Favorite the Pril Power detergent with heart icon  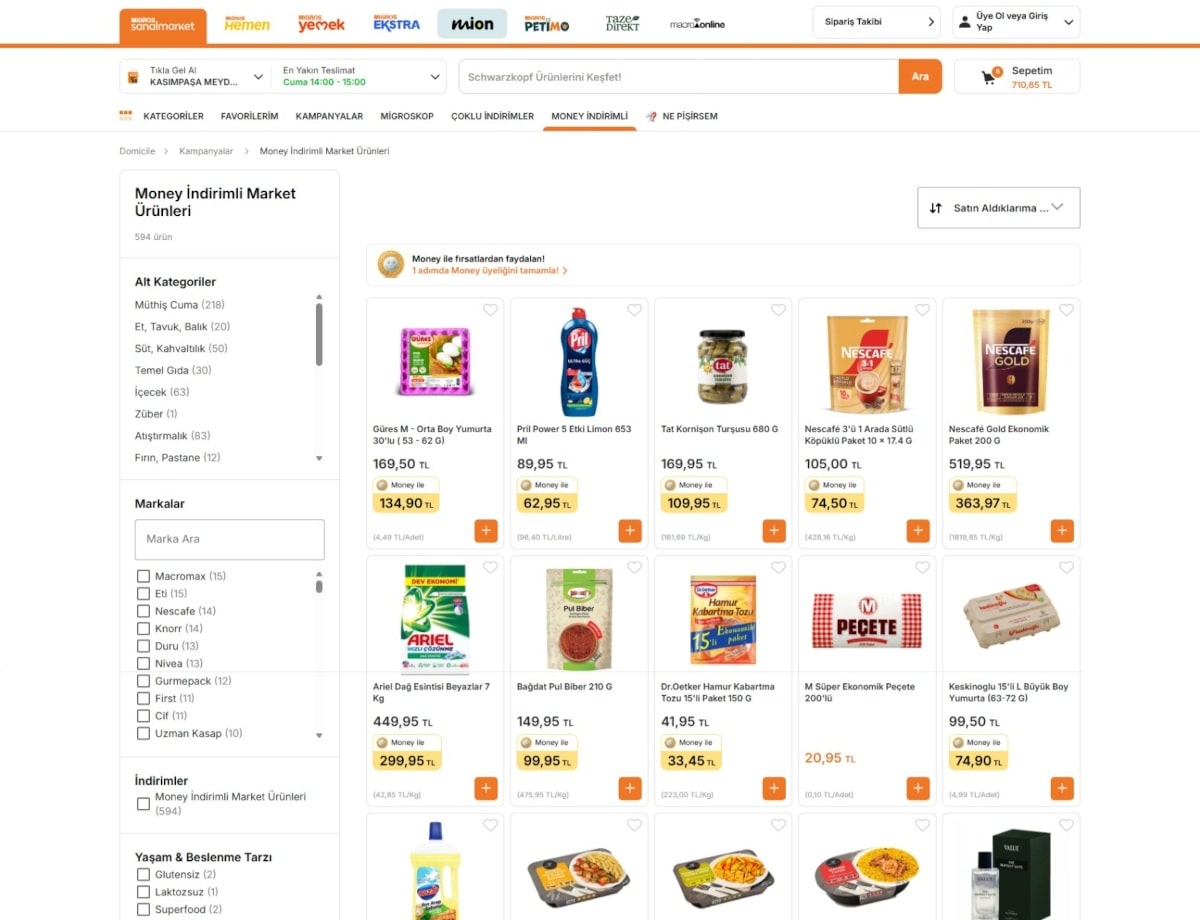click(x=634, y=310)
